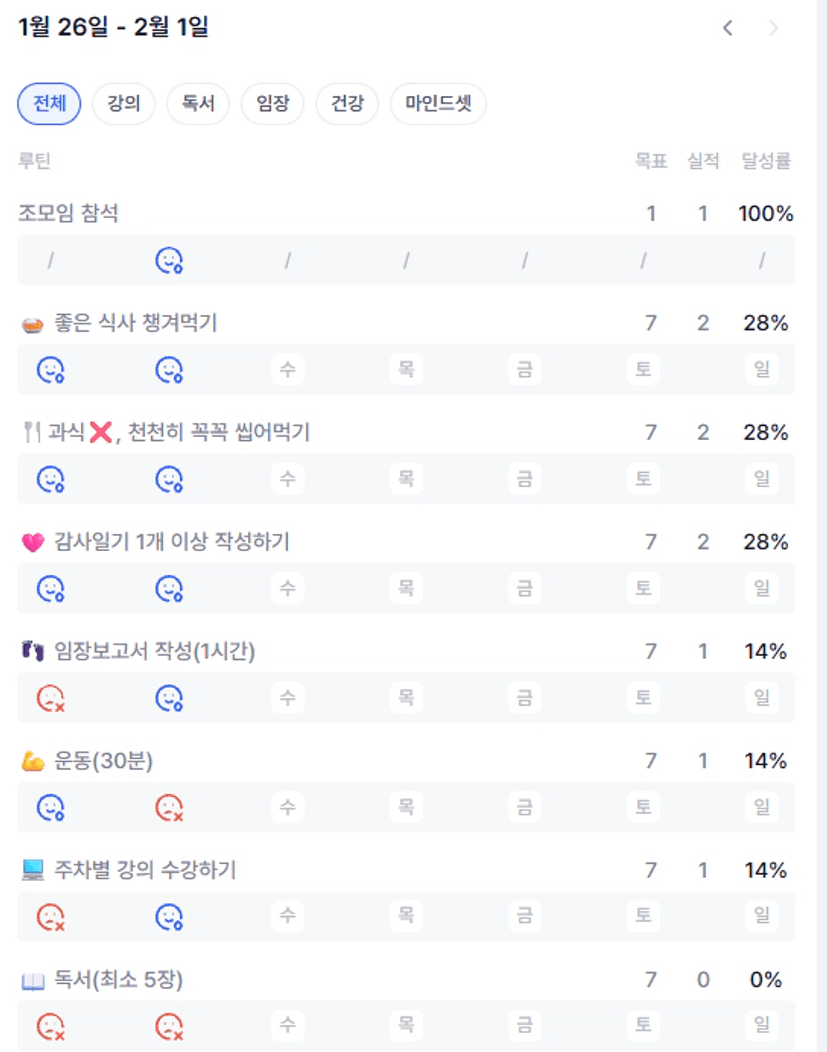This screenshot has width=827, height=1052.
Task: Click the 목 day cell for 임장보고서 작성
Action: [406, 698]
